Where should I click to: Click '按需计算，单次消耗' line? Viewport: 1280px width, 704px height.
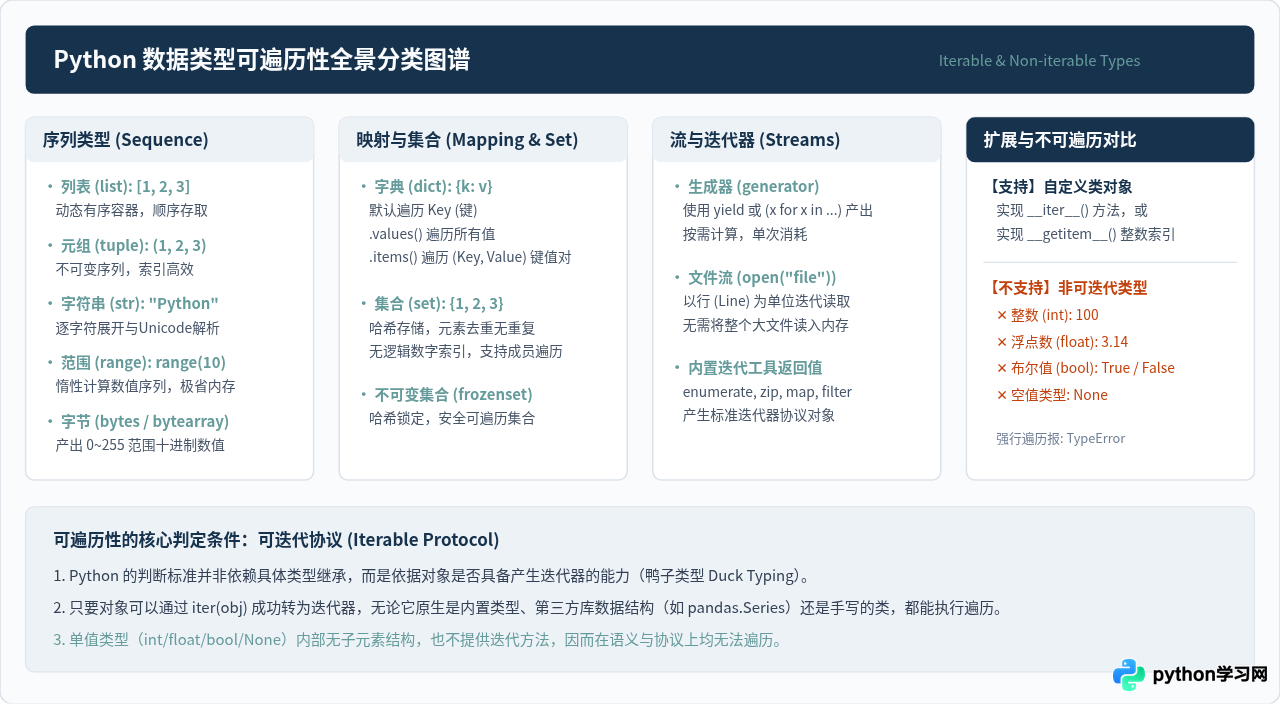pos(745,234)
